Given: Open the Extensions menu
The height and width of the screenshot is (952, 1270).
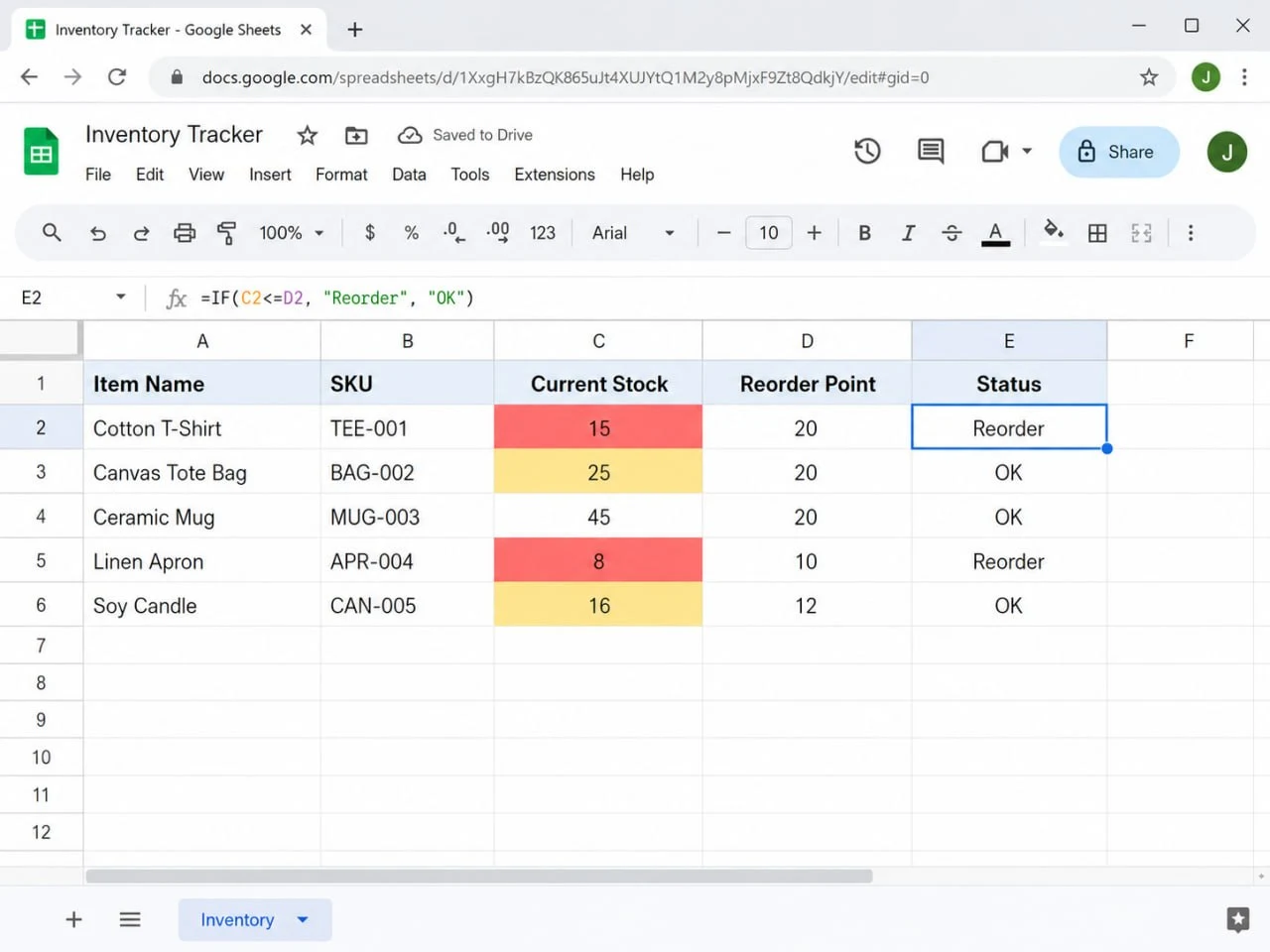Looking at the screenshot, I should tap(555, 175).
